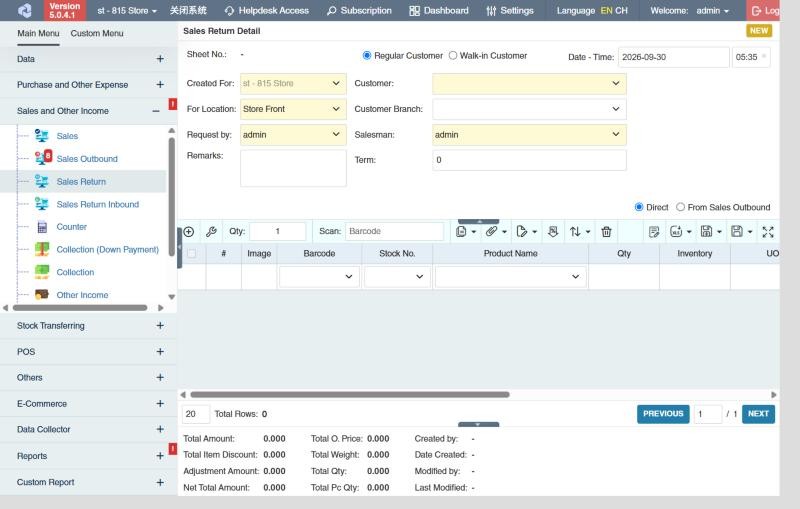Image resolution: width=800 pixels, height=509 pixels.
Task: Open the edit document pencil menu
Action: coord(526,232)
